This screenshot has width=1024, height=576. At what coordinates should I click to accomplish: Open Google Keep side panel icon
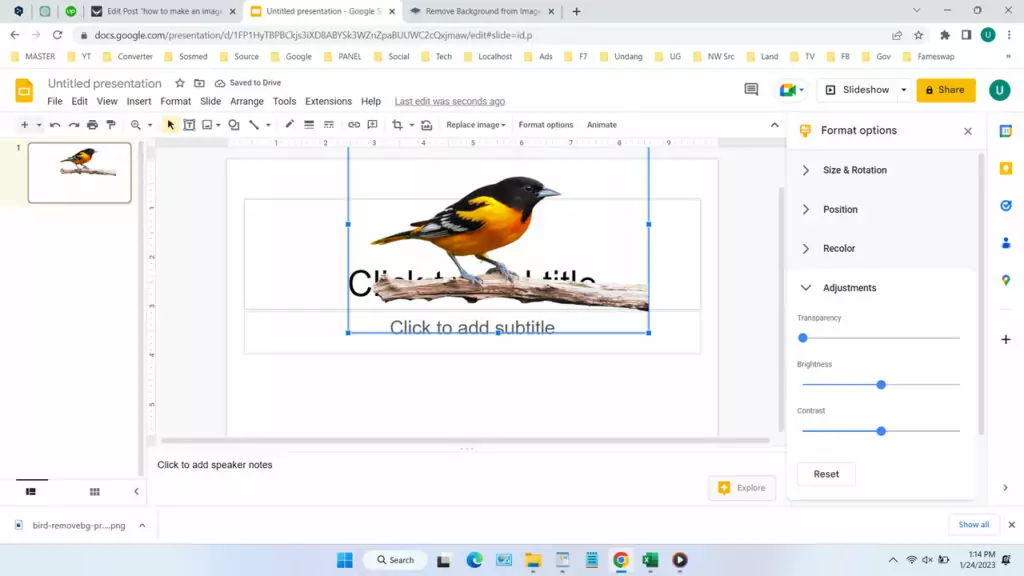[1006, 168]
